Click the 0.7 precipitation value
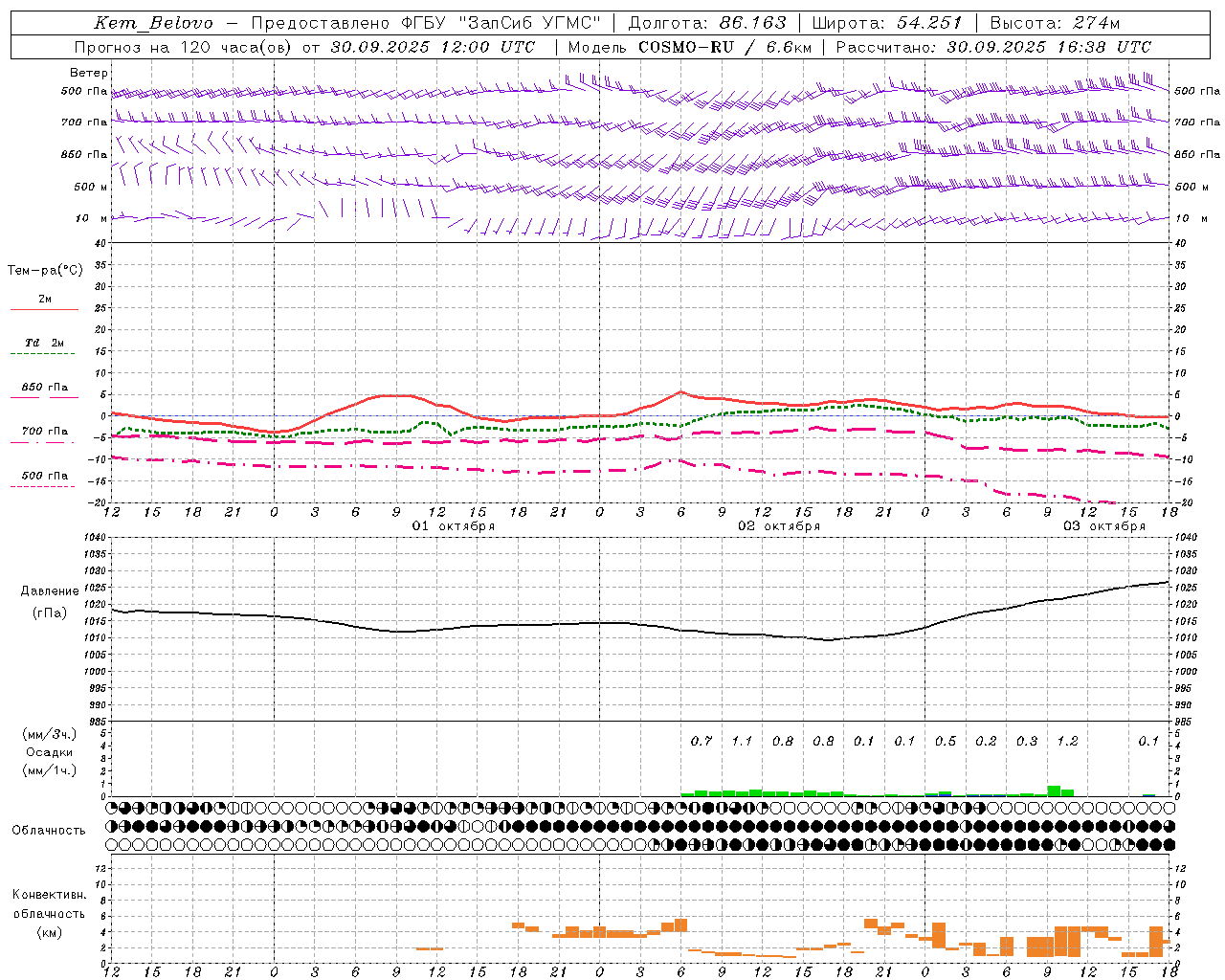Image resolution: width=1225 pixels, height=980 pixels. pos(702,741)
